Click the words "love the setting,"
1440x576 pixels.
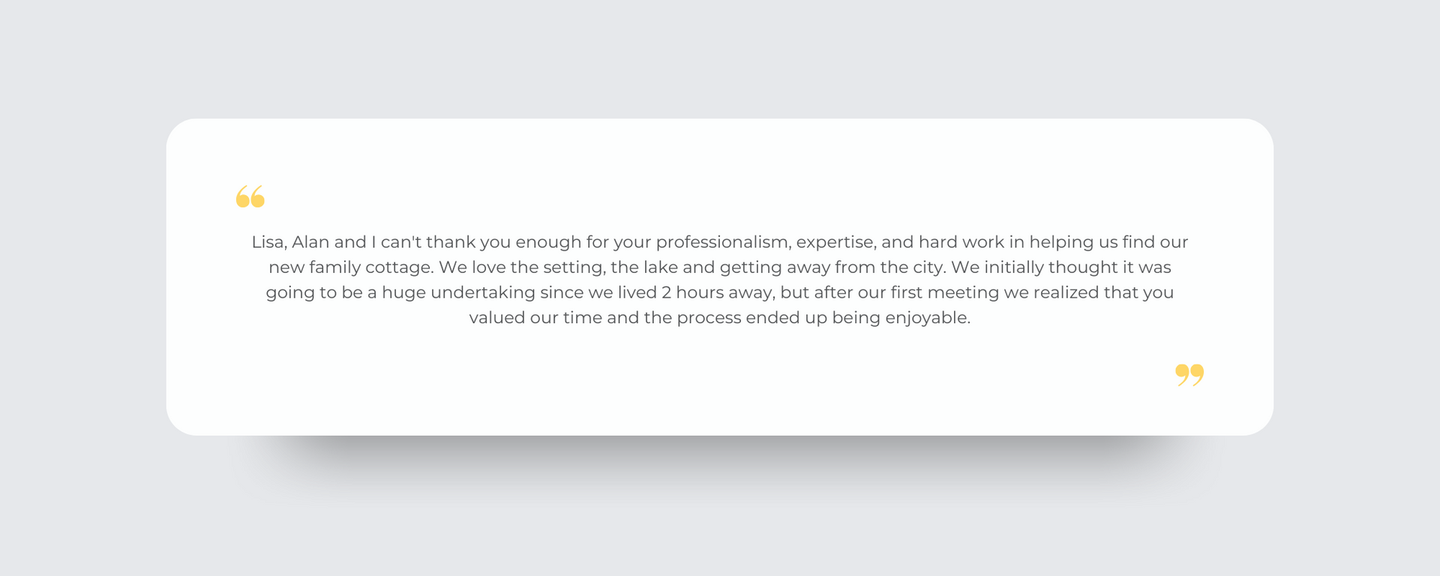[x=536, y=268]
